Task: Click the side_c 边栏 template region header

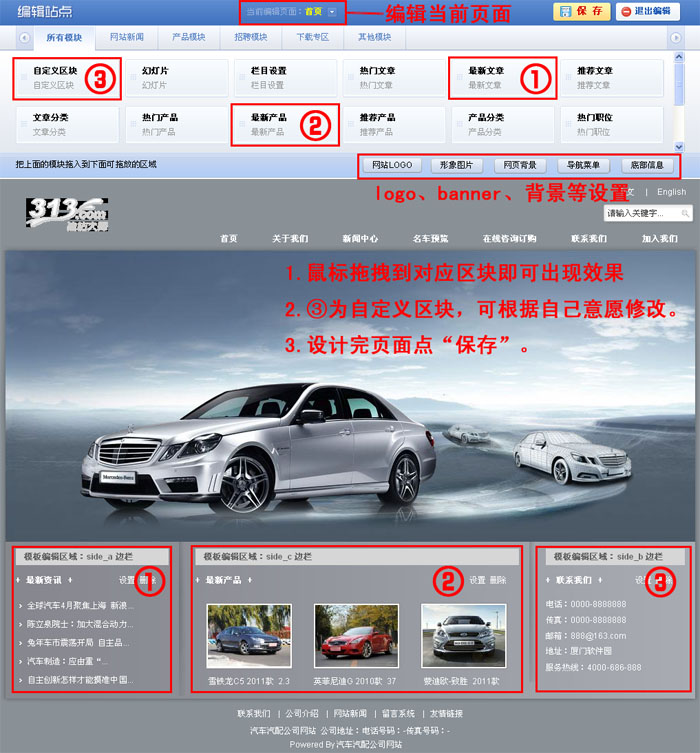Action: (357, 557)
